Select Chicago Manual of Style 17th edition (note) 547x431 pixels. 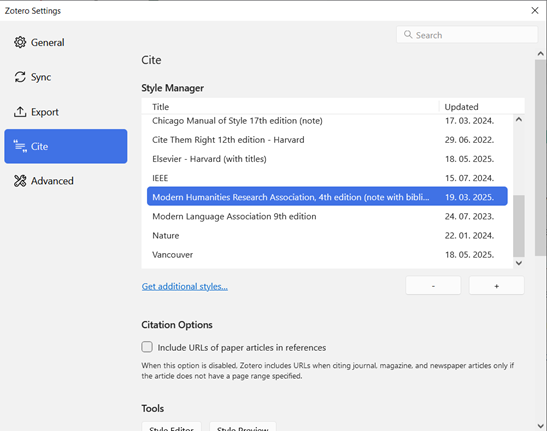[327, 121]
